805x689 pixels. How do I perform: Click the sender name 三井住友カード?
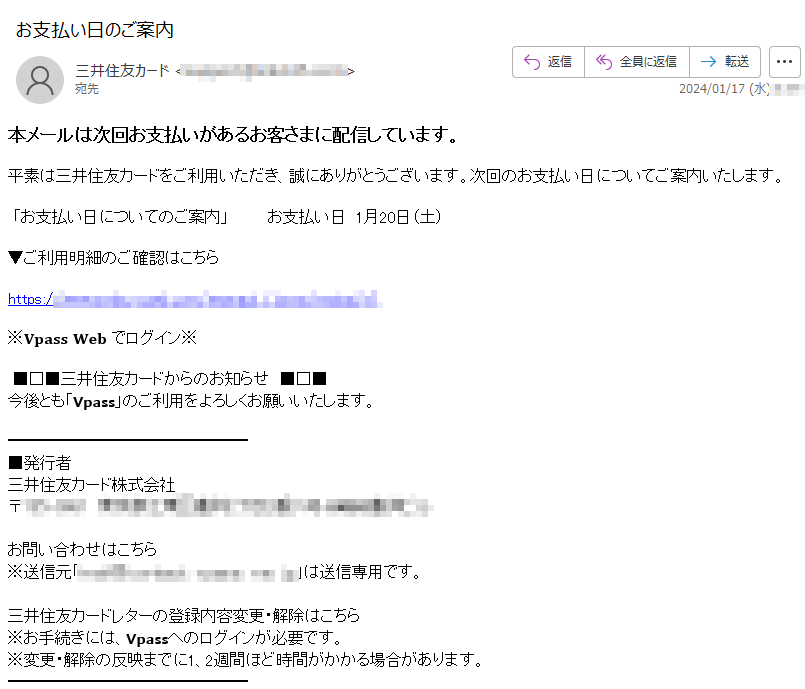pyautogui.click(x=122, y=70)
